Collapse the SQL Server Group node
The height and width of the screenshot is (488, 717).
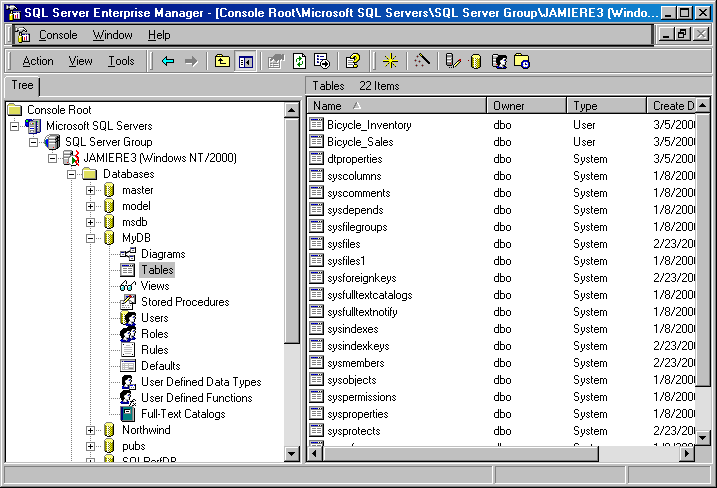coord(33,142)
